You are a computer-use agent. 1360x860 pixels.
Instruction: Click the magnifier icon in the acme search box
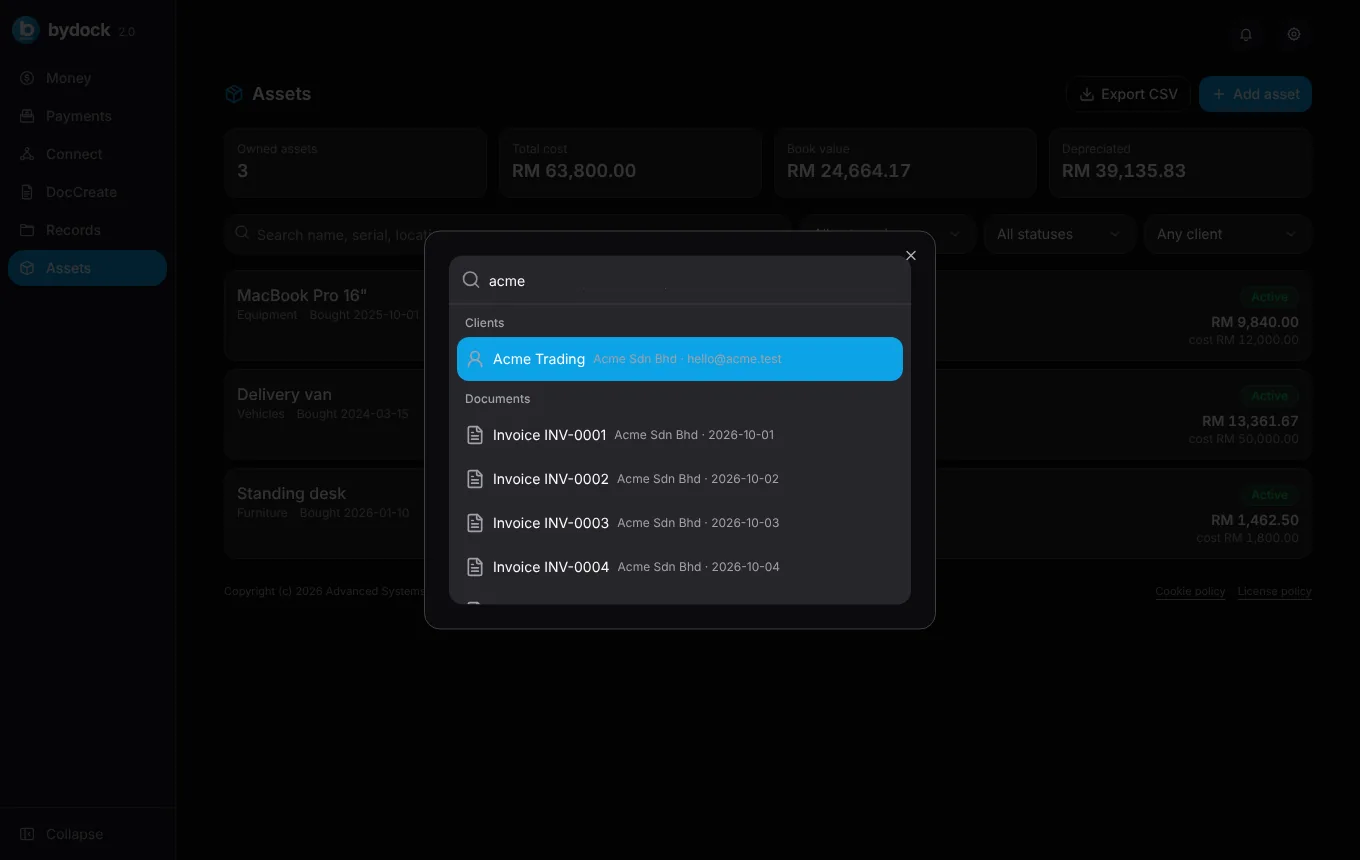coord(471,280)
